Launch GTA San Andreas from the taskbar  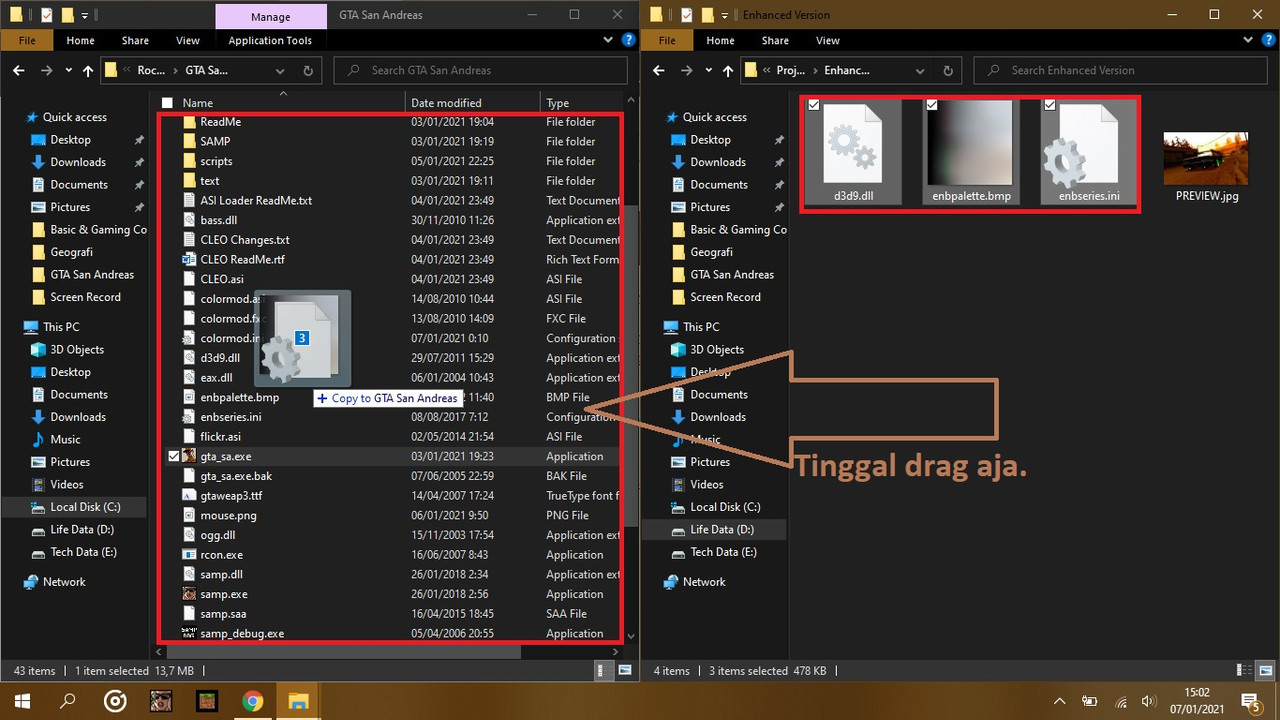click(160, 700)
